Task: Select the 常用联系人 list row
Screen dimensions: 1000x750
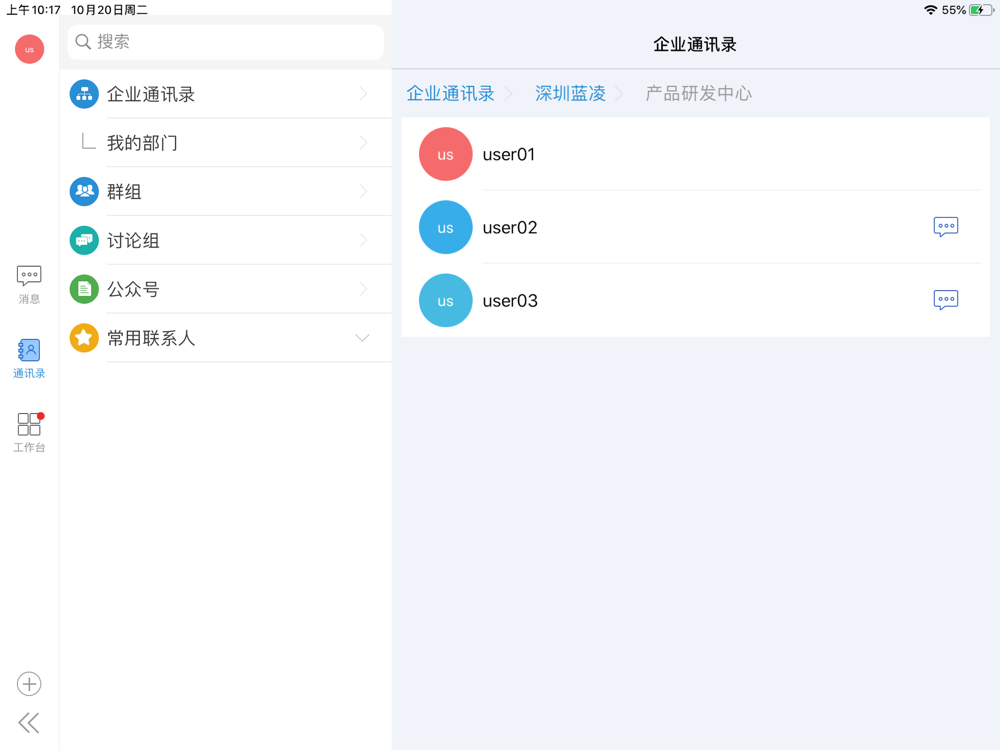Action: coord(226,338)
